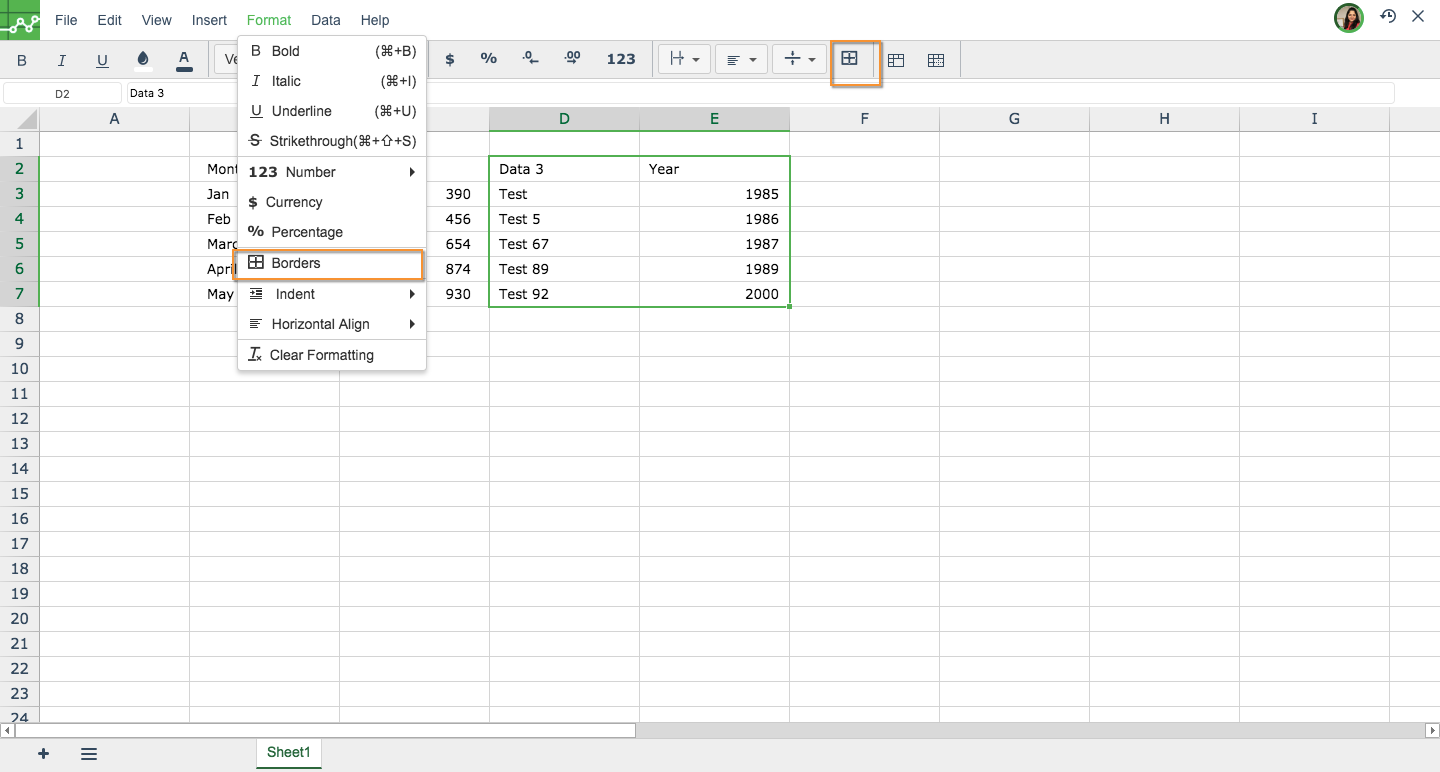Decrease decimal places in the toolbar

coord(531,59)
